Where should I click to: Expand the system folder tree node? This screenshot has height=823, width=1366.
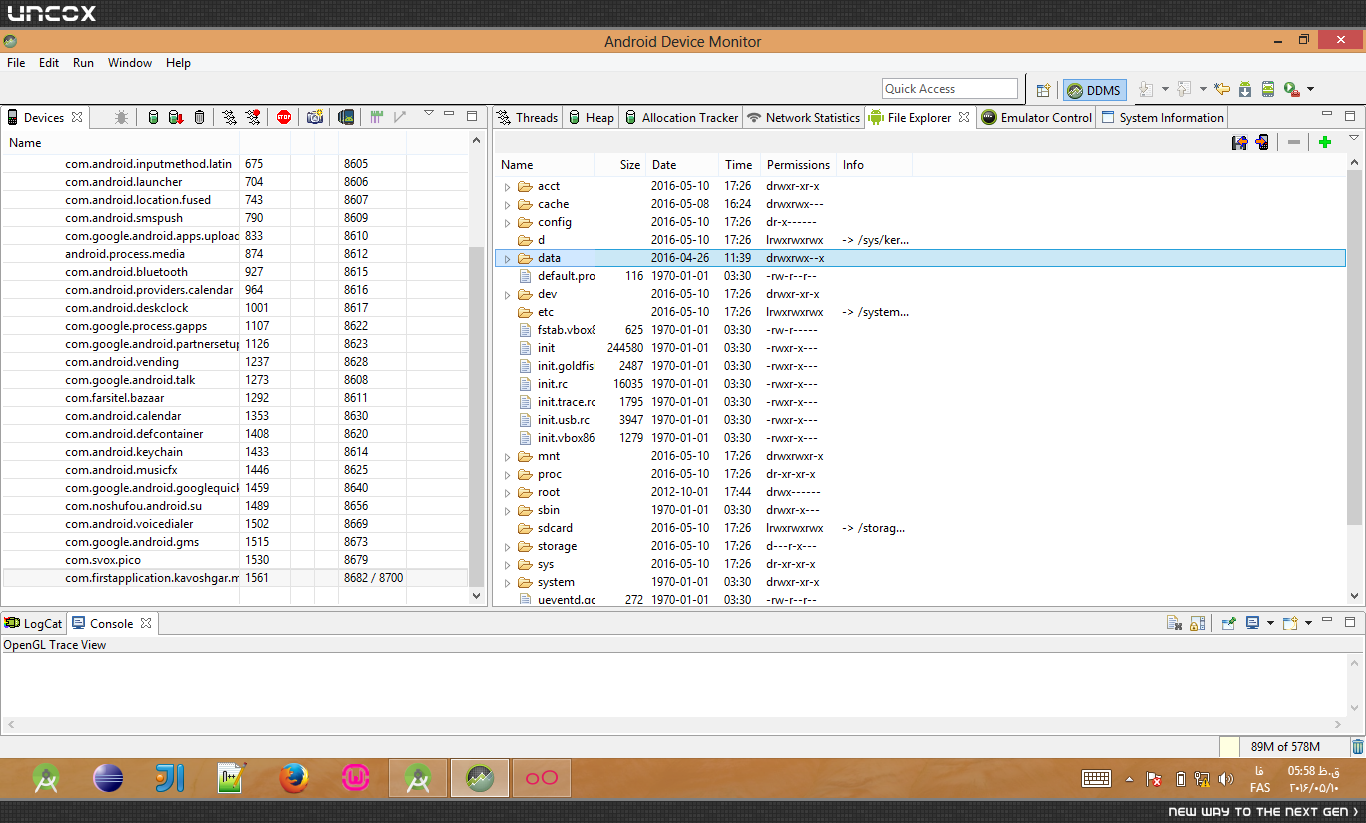[507, 582]
